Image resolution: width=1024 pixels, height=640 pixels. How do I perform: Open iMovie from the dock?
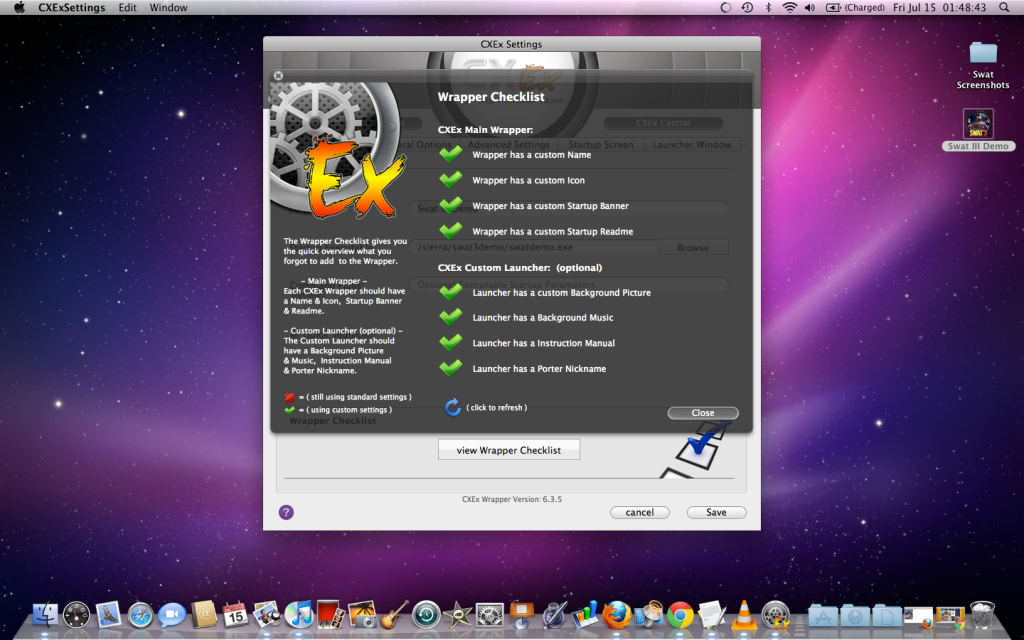click(x=458, y=615)
